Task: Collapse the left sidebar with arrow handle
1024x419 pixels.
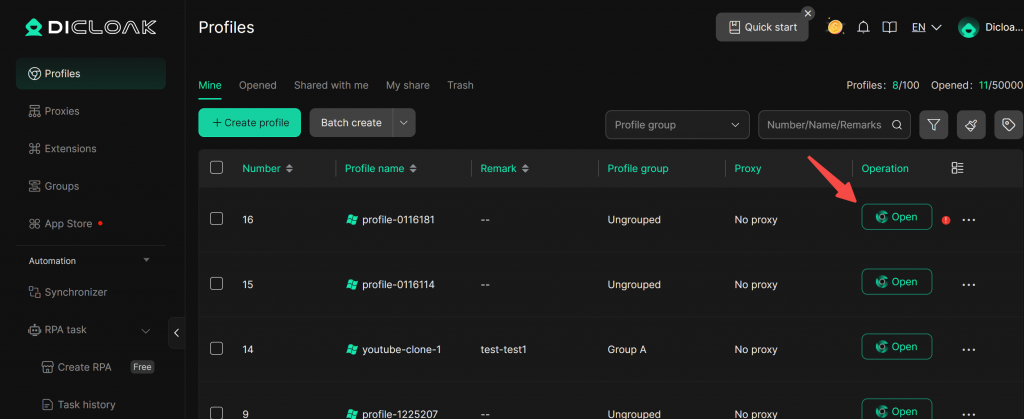Action: point(177,333)
